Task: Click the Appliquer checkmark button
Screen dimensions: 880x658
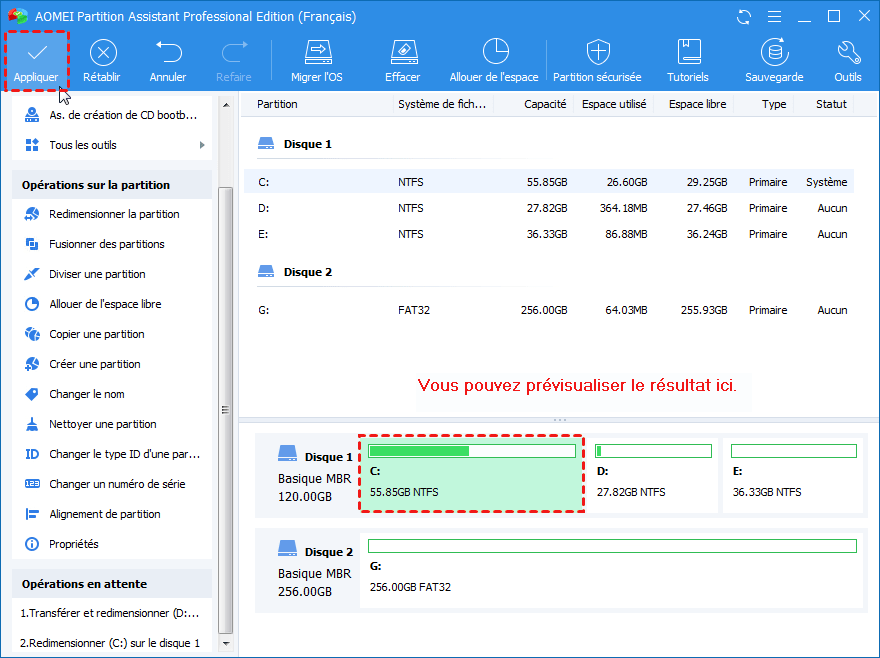Action: [36, 61]
